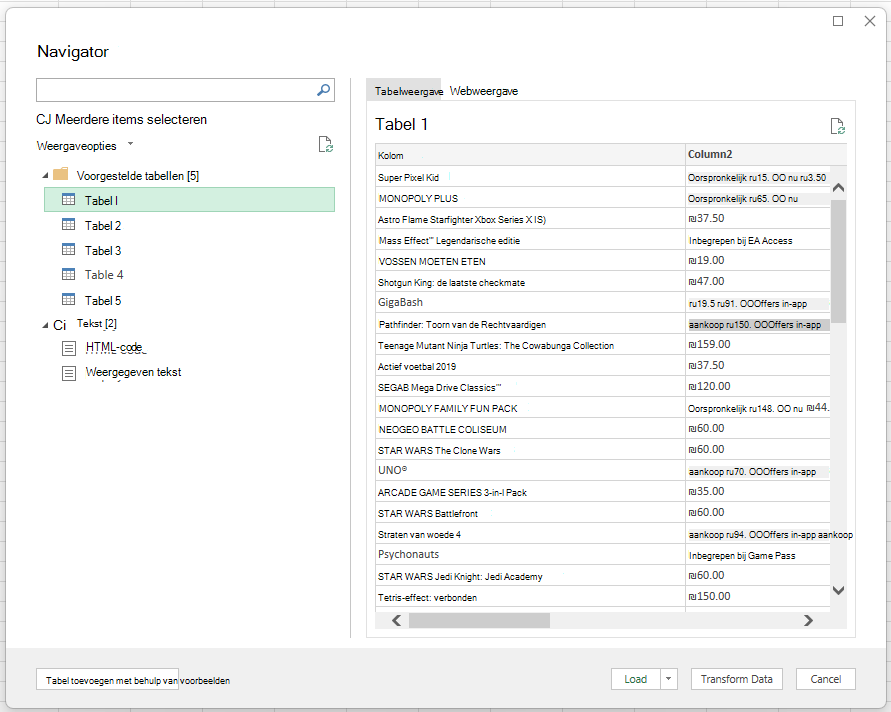Viewport: 891px width, 712px height.
Task: Open the Load button dropdown arrow
Action: [669, 679]
